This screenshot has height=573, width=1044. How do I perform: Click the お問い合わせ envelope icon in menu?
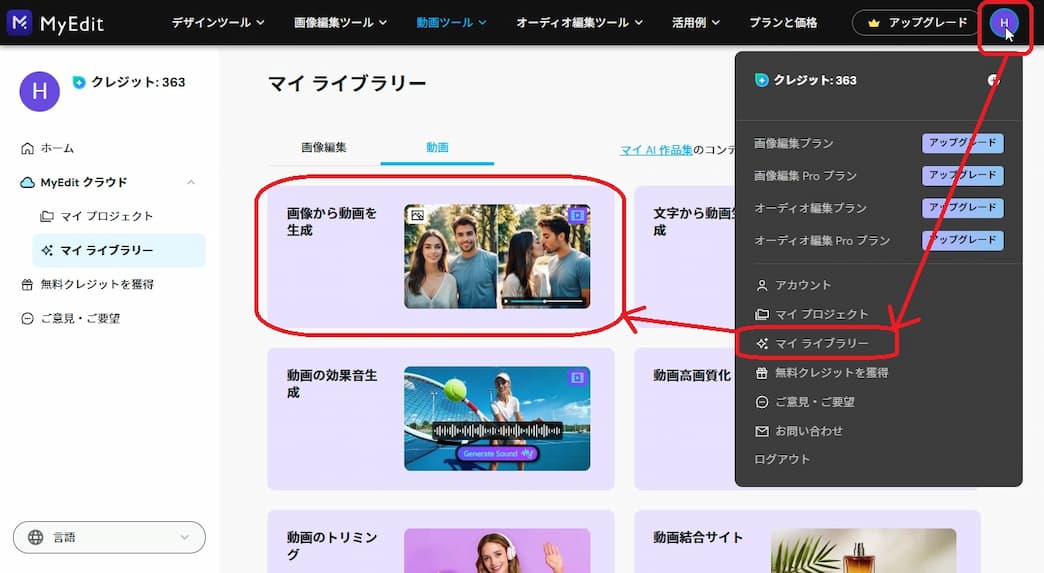tap(762, 431)
